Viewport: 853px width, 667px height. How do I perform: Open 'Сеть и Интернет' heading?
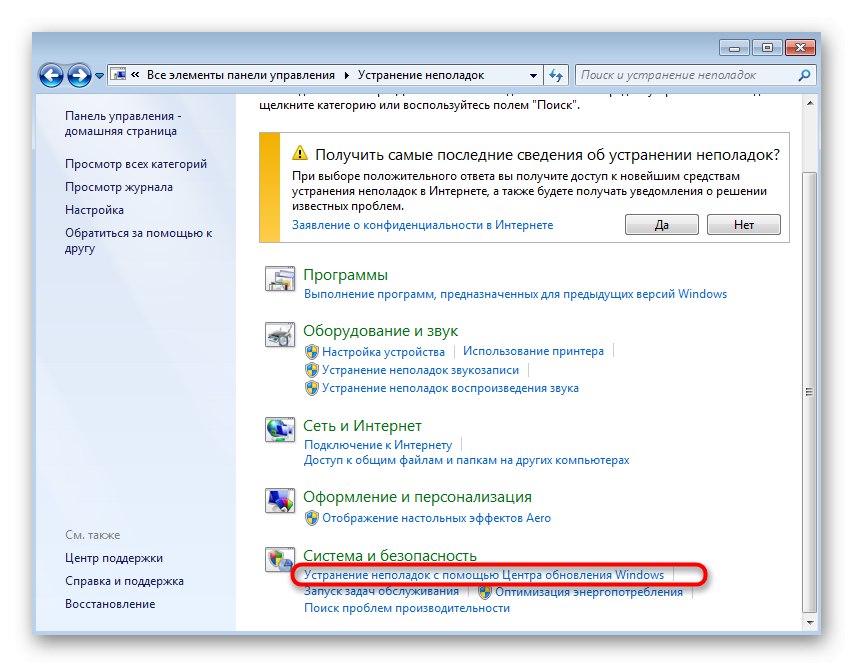pos(362,425)
